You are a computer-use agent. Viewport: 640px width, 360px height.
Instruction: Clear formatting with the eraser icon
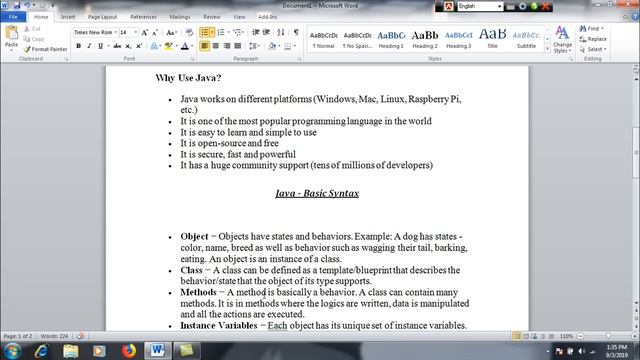click(189, 32)
